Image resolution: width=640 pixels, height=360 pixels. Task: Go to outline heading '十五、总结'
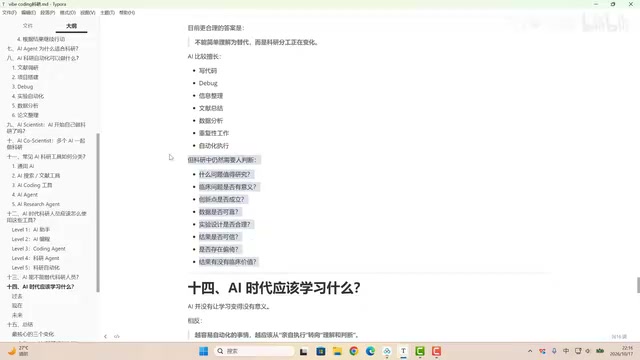click(20, 324)
